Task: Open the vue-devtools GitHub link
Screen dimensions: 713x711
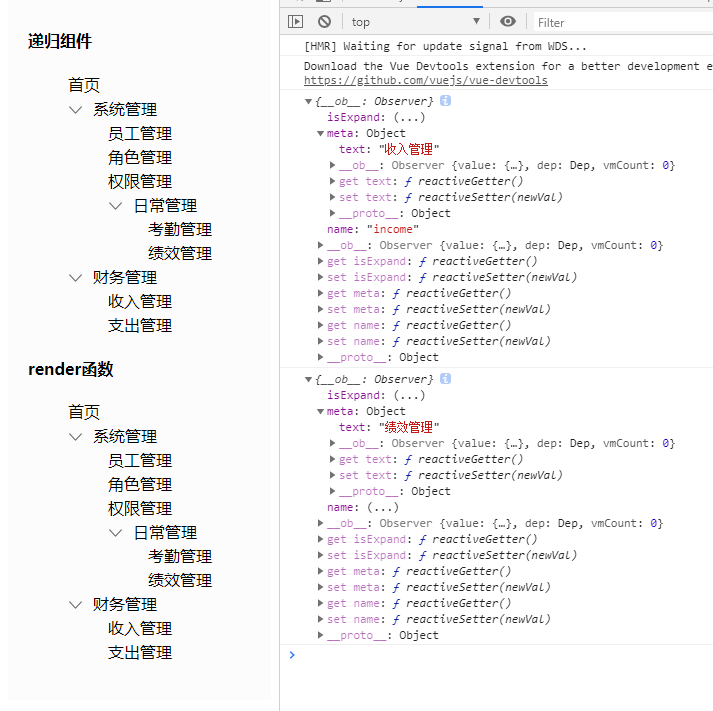Action: pos(426,80)
